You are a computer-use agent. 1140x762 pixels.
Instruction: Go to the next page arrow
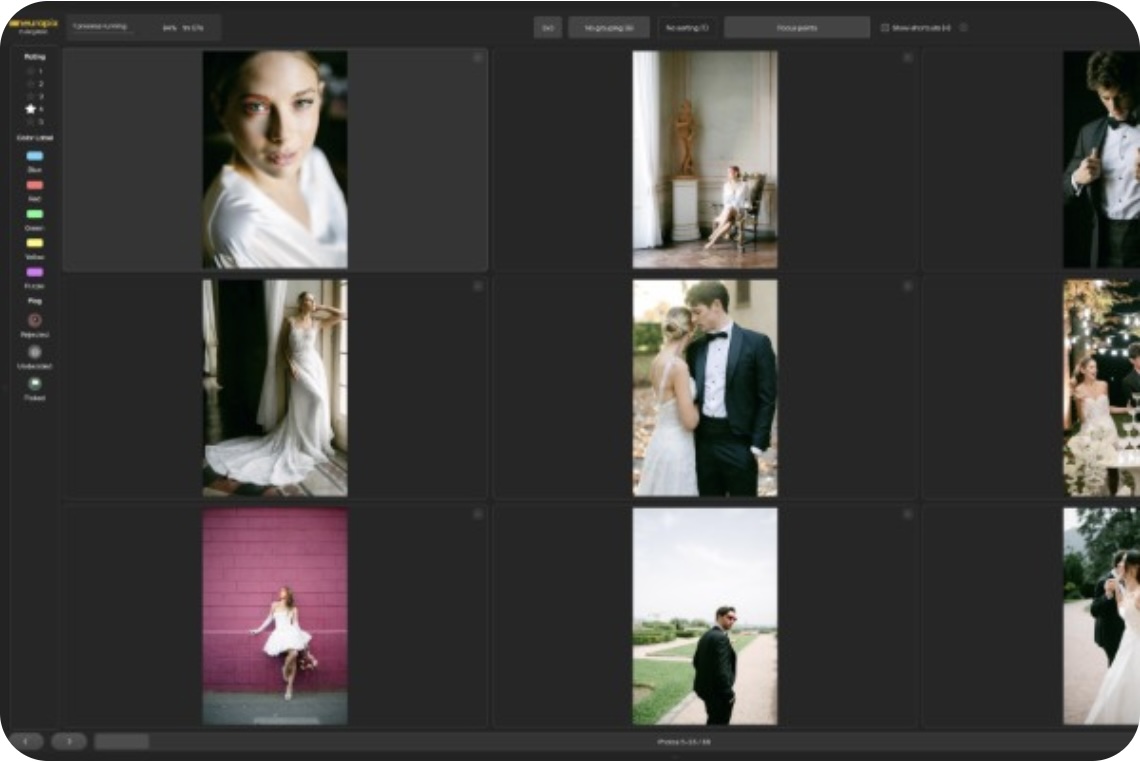point(69,741)
